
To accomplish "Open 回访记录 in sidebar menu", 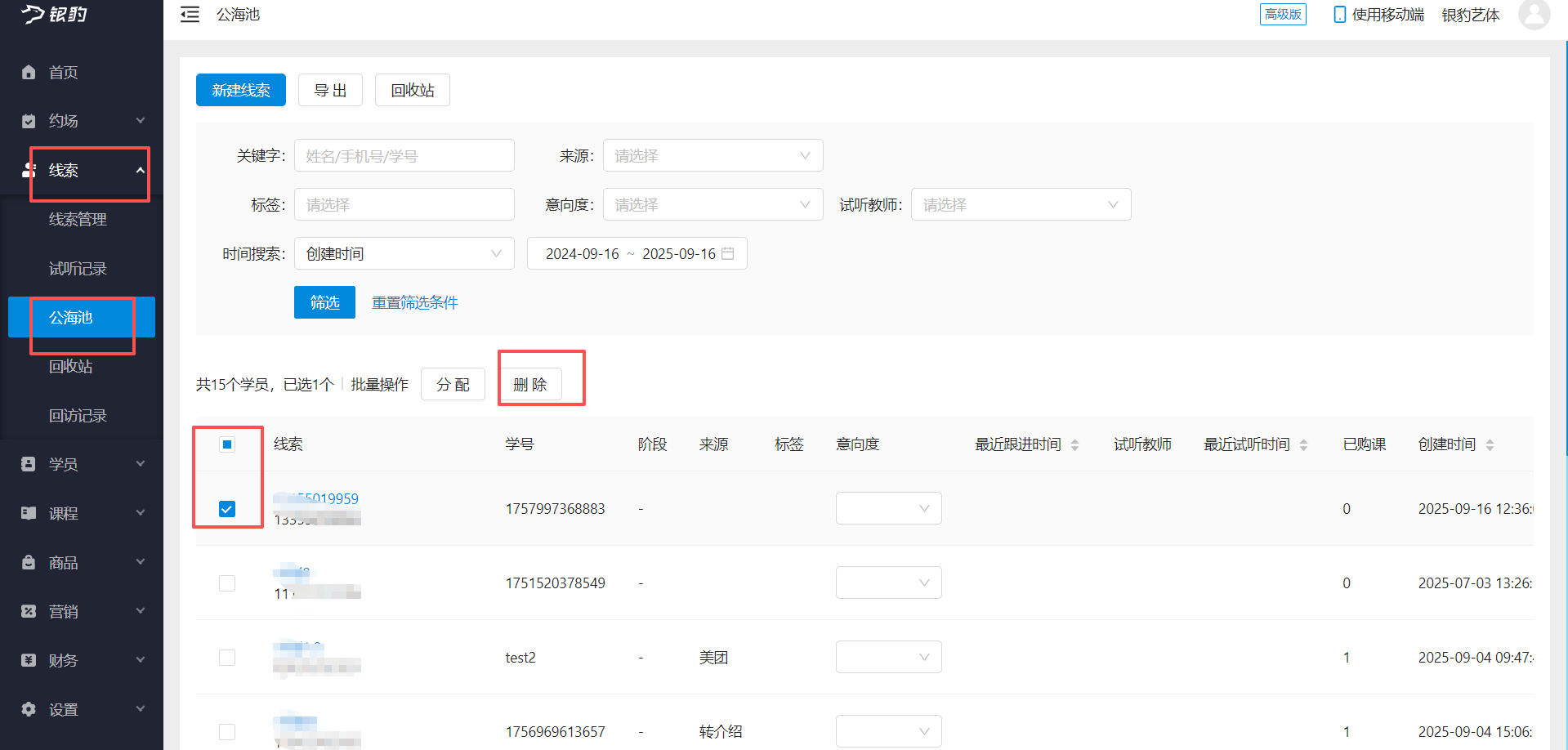I will tap(78, 415).
